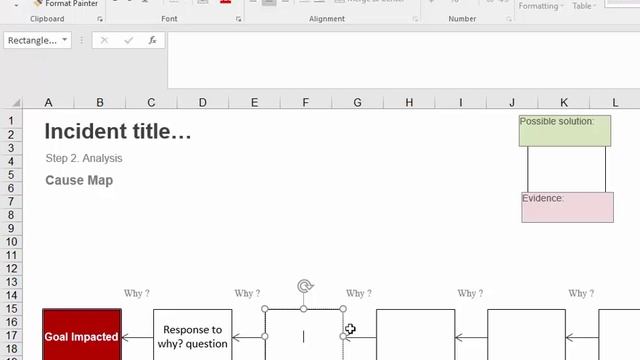Click inside the selected rectangle with text cursor
This screenshot has height=360, width=640.
pos(304,336)
